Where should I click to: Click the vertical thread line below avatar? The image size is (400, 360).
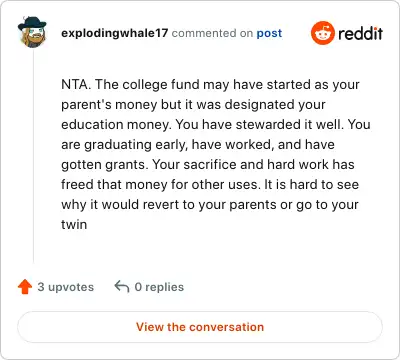33,156
